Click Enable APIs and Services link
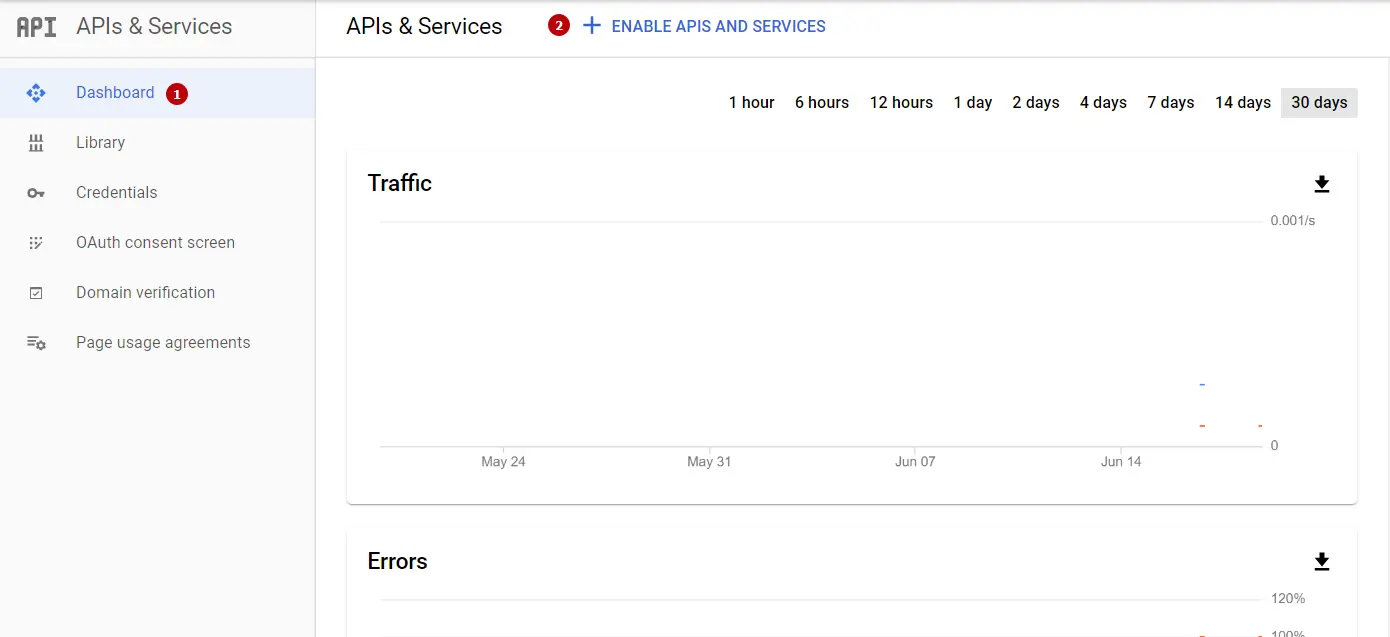Image resolution: width=1390 pixels, height=637 pixels. (x=718, y=27)
